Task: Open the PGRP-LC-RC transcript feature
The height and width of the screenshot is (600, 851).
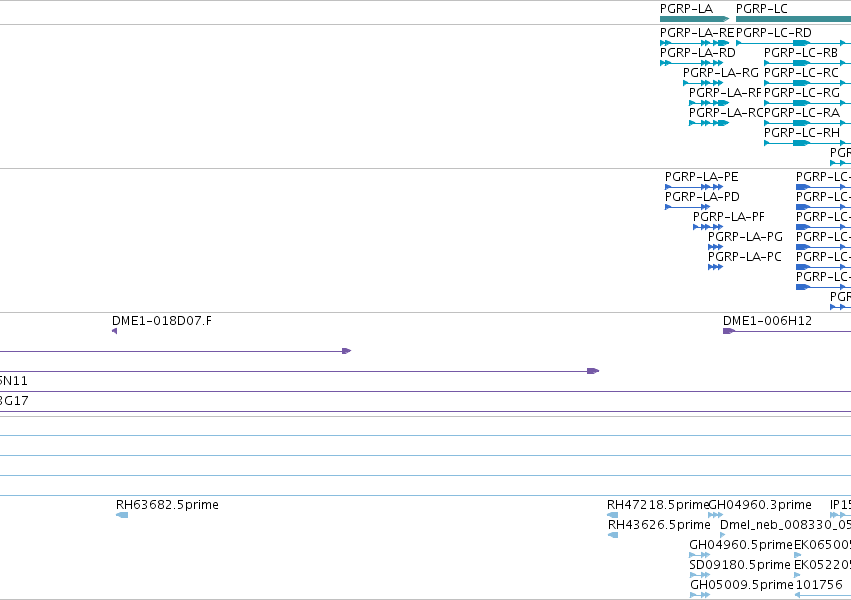Action: pyautogui.click(x=807, y=83)
